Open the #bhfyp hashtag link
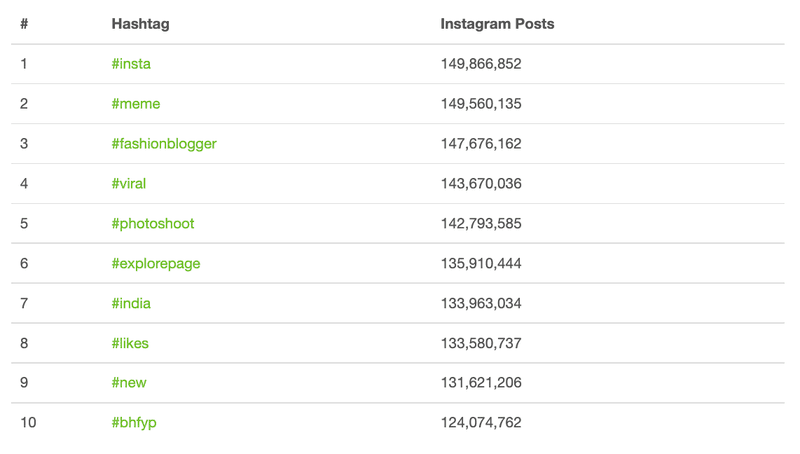Image resolution: width=800 pixels, height=454 pixels. click(x=134, y=423)
